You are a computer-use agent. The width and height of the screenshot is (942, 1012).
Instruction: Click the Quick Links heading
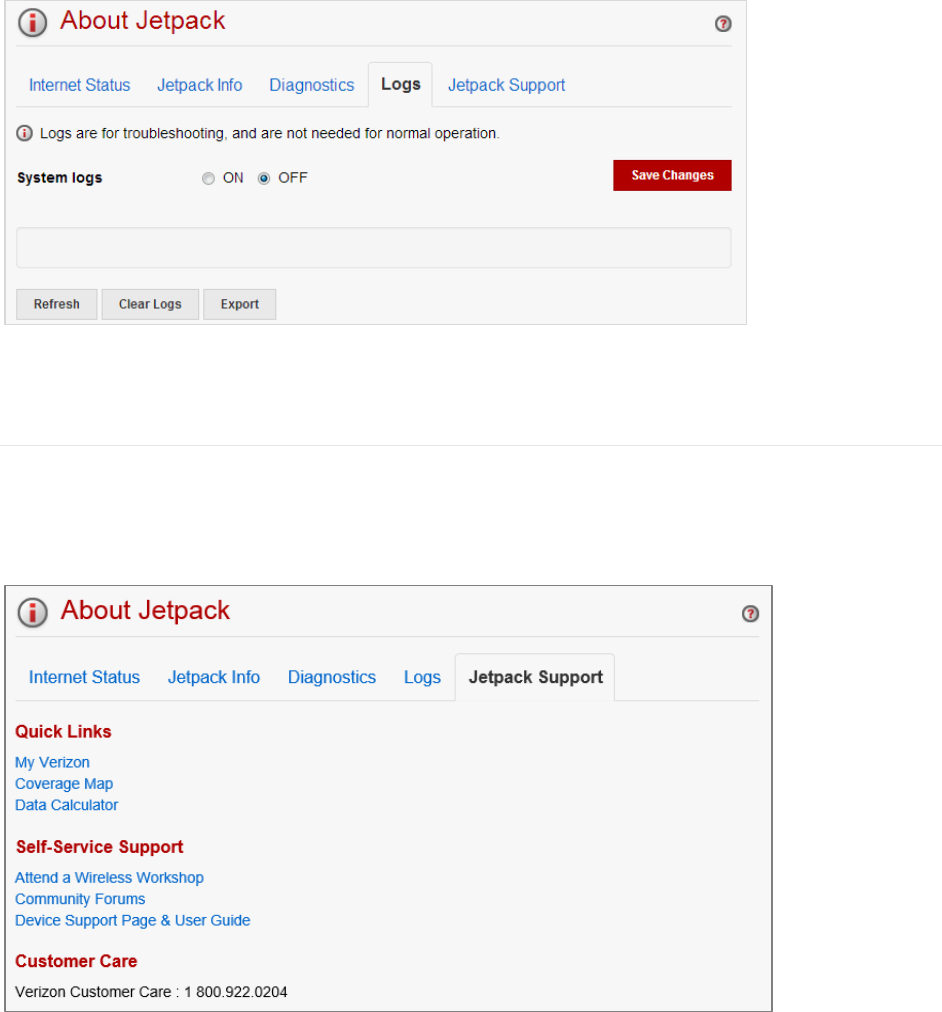63,731
